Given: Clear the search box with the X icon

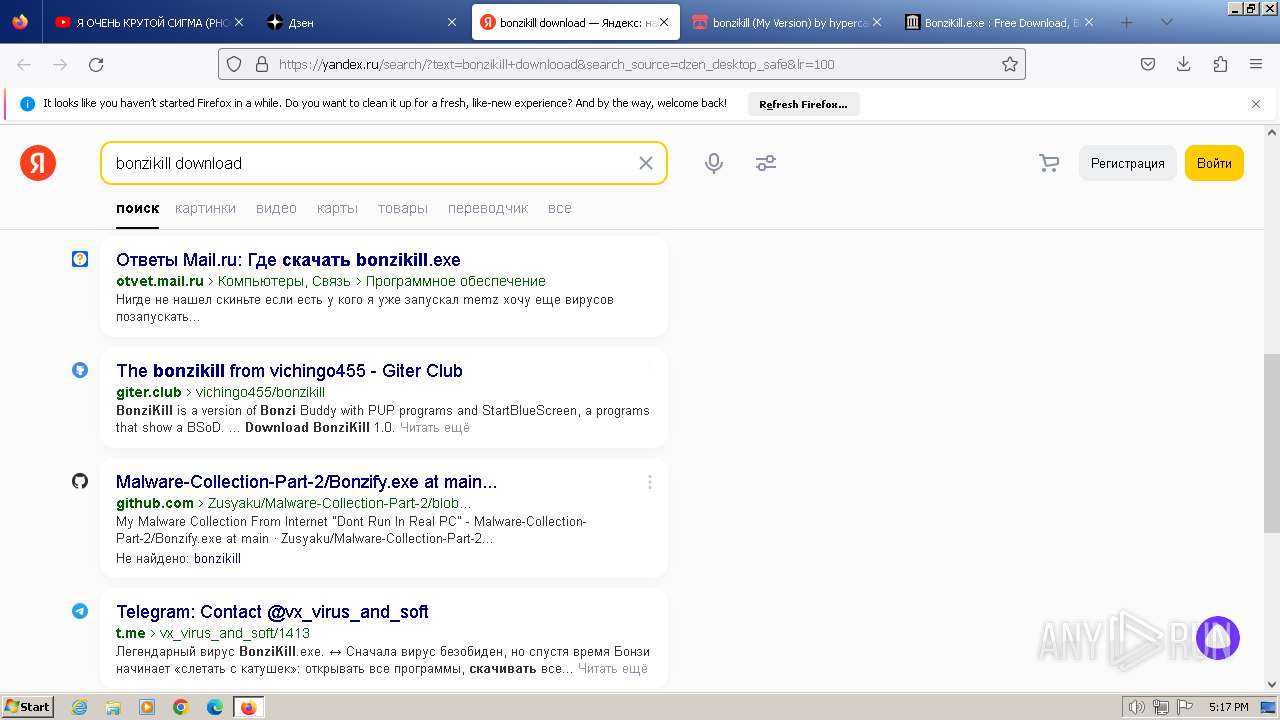Looking at the screenshot, I should coord(646,163).
